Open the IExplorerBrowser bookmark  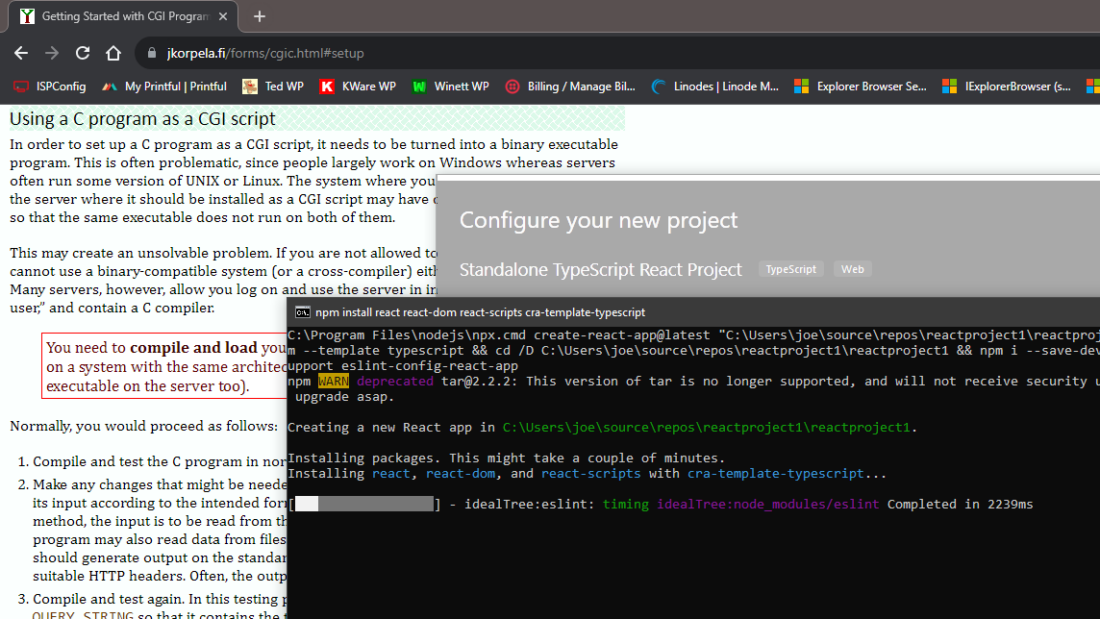[x=1007, y=86]
